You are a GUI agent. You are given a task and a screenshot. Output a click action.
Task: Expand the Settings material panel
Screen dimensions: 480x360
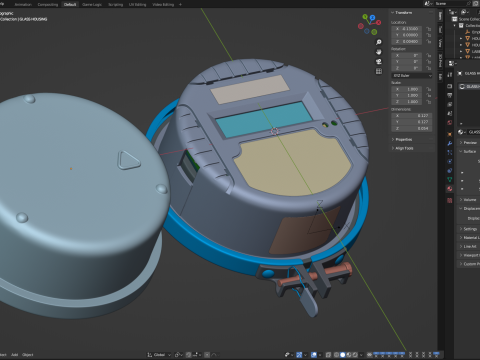pyautogui.click(x=469, y=229)
